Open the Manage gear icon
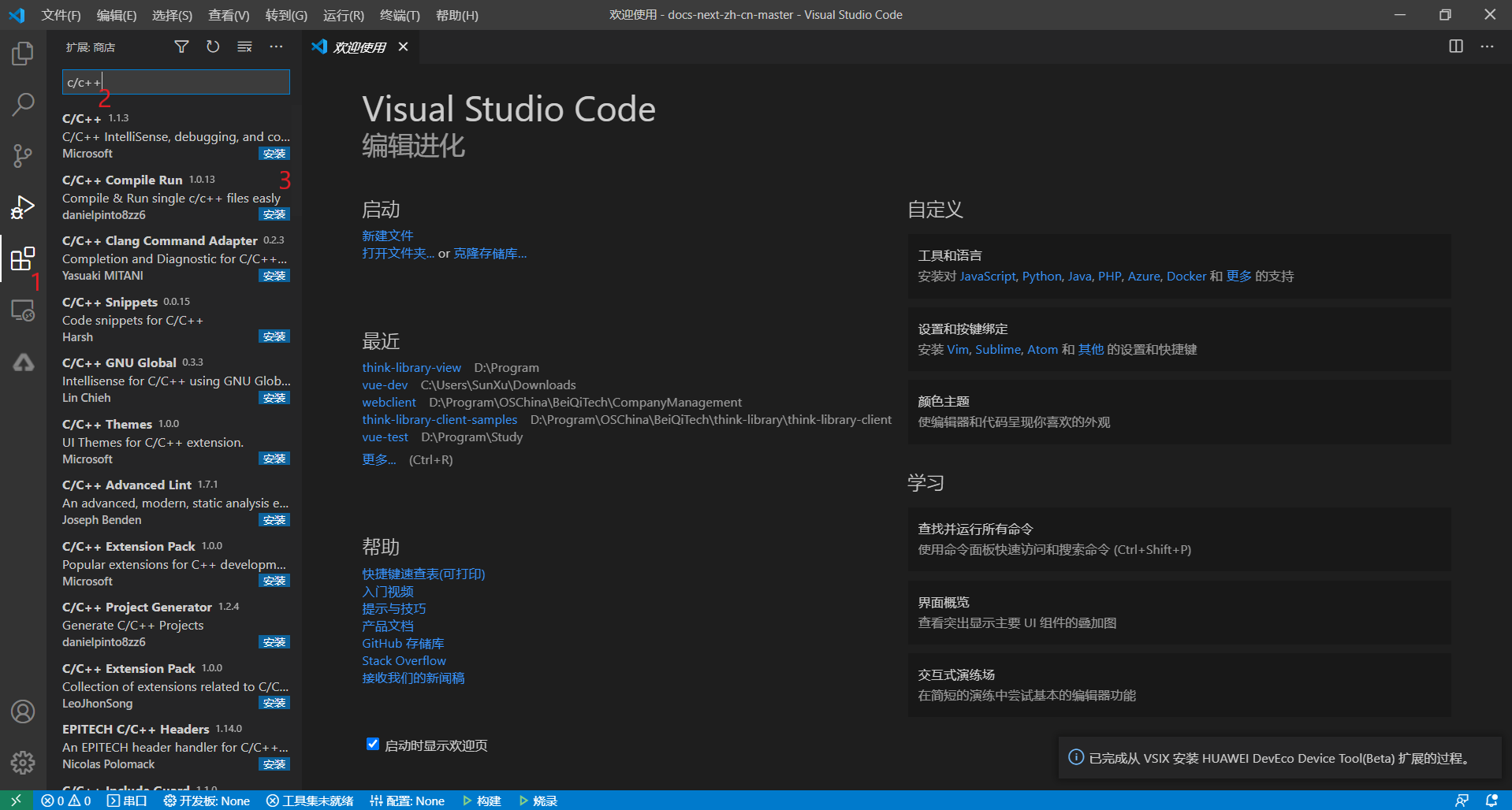Image resolution: width=1512 pixels, height=810 pixels. click(23, 762)
